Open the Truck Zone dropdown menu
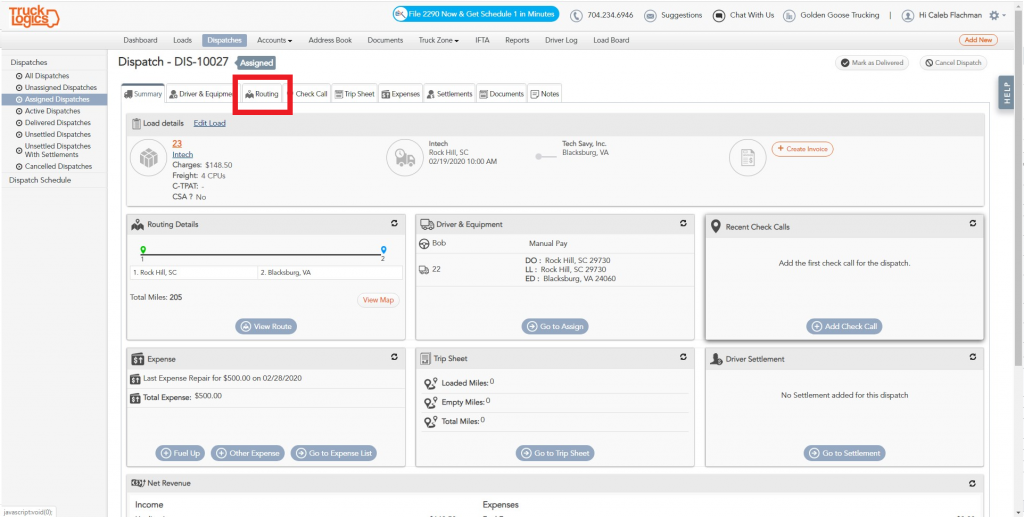 pyautogui.click(x=439, y=40)
